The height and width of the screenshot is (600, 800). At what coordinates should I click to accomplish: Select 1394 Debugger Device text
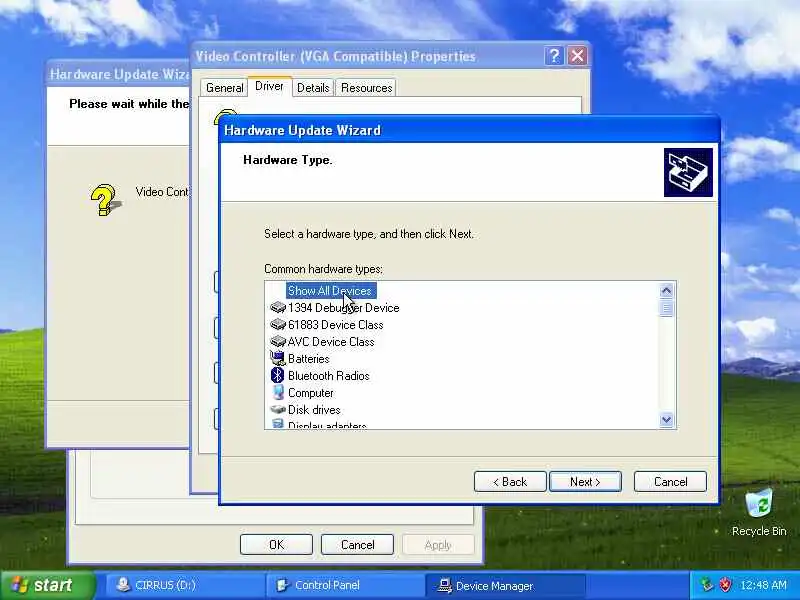pyautogui.click(x=343, y=308)
